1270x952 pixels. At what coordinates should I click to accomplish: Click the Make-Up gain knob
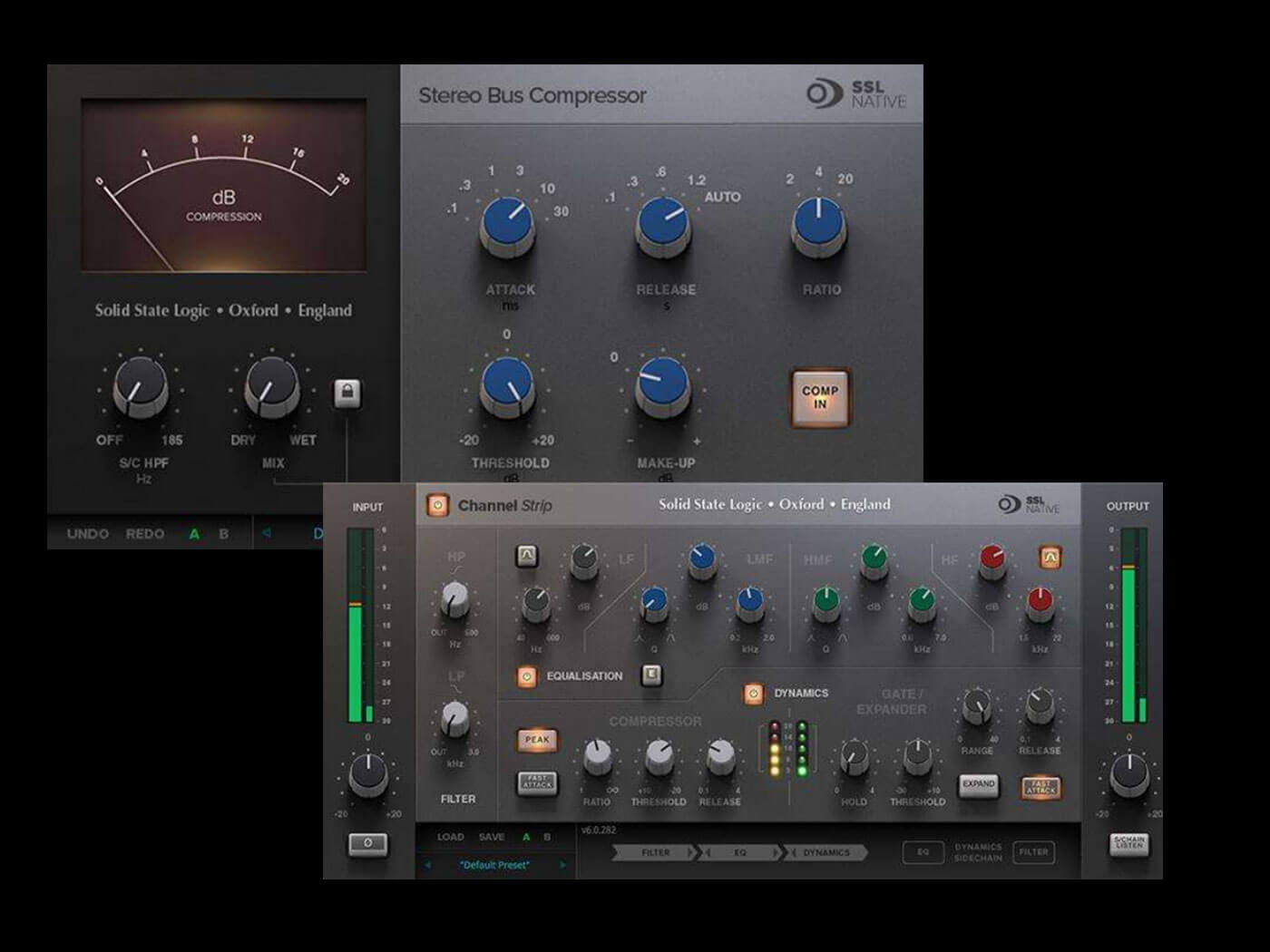click(x=662, y=386)
